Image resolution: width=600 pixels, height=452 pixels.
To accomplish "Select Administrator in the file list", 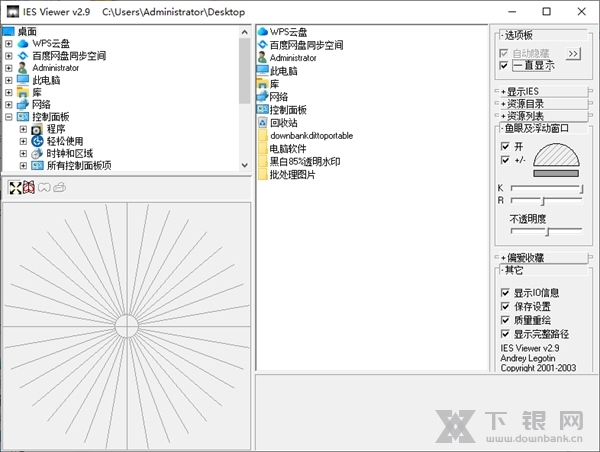I will pyautogui.click(x=287, y=58).
